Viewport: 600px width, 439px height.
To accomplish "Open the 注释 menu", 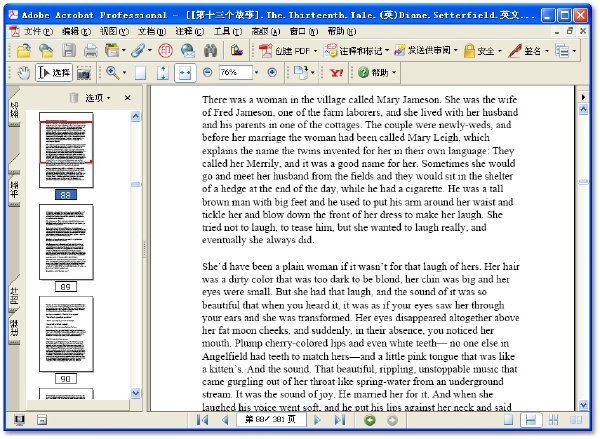I will click(190, 31).
